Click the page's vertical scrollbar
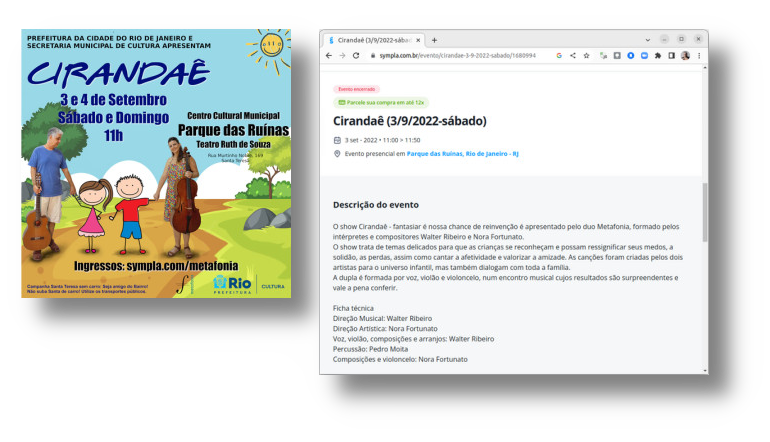770x442 pixels. [x=704, y=210]
